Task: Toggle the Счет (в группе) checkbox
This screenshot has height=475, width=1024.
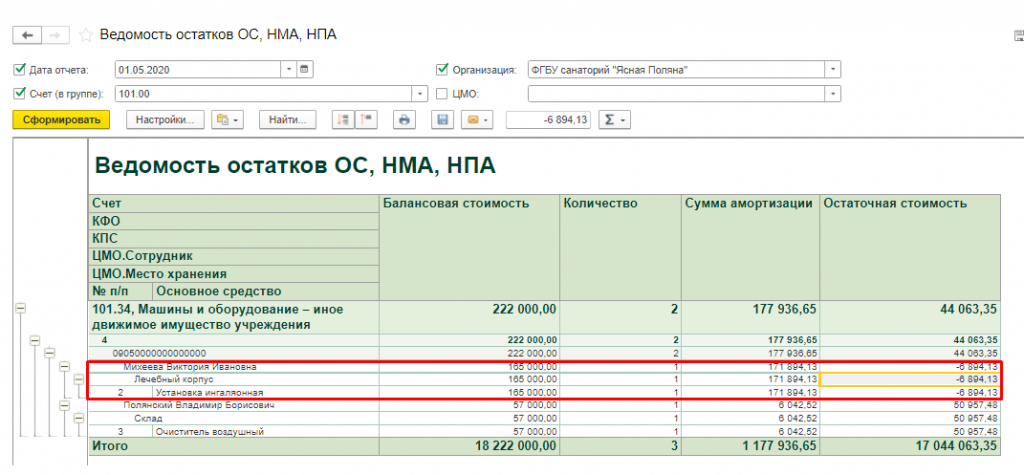Action: [19, 94]
